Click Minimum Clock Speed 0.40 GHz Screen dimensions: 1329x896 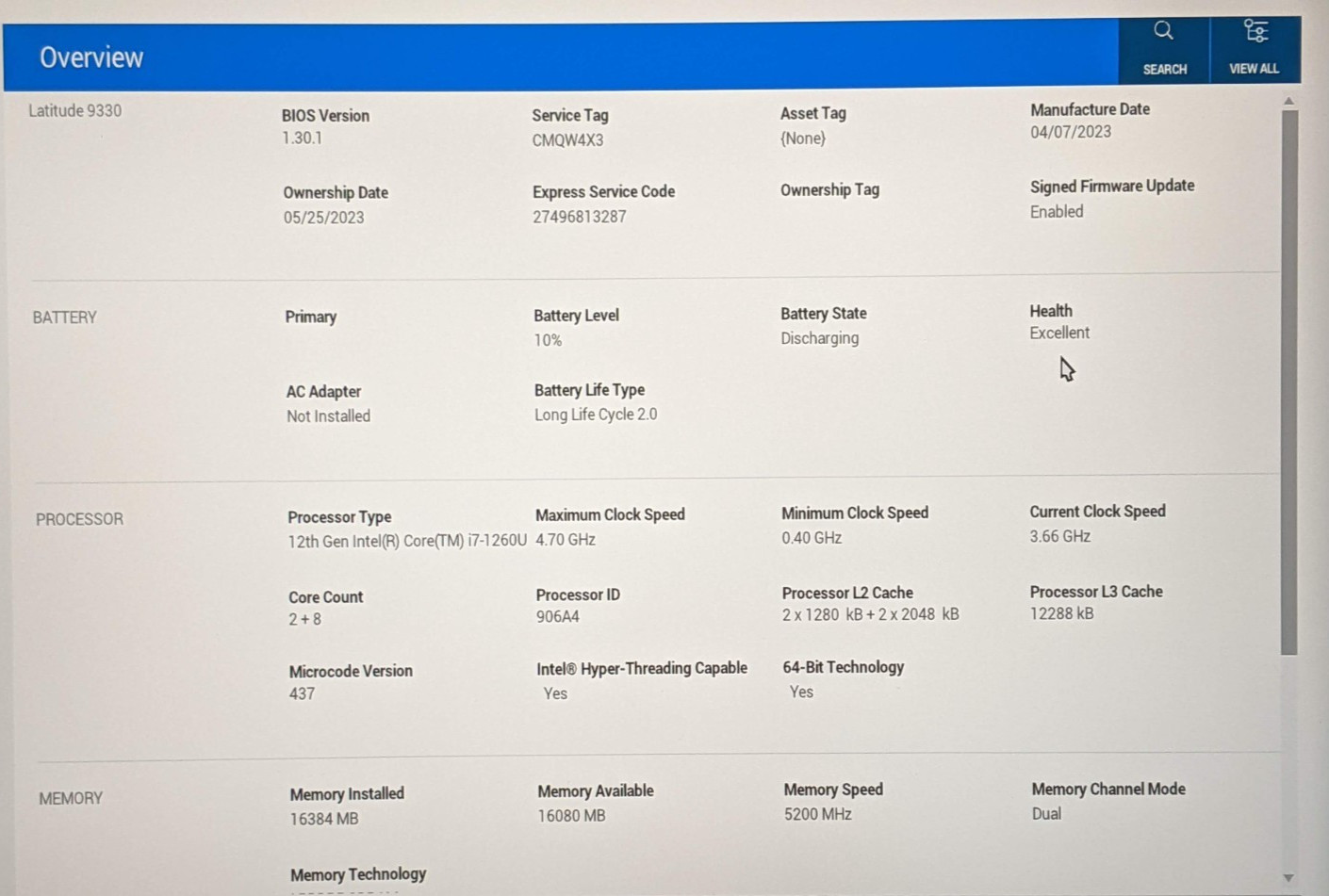pos(812,538)
